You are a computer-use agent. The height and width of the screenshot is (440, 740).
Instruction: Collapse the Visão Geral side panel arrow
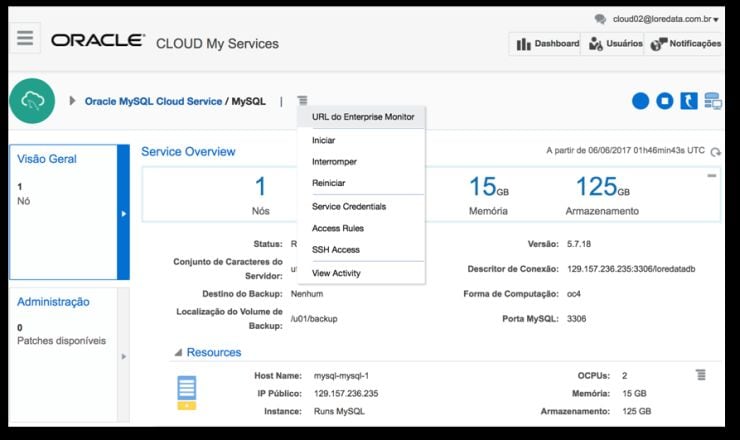(x=124, y=213)
